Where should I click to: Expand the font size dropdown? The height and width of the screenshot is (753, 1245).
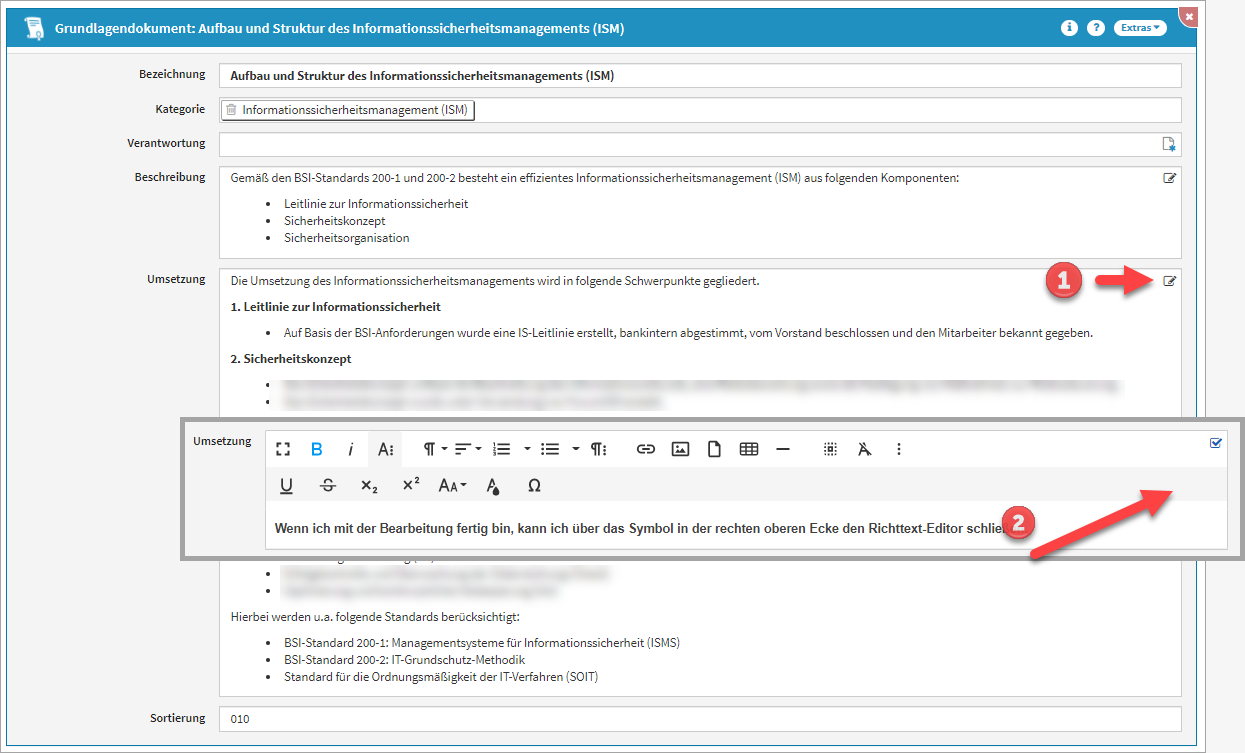[452, 486]
